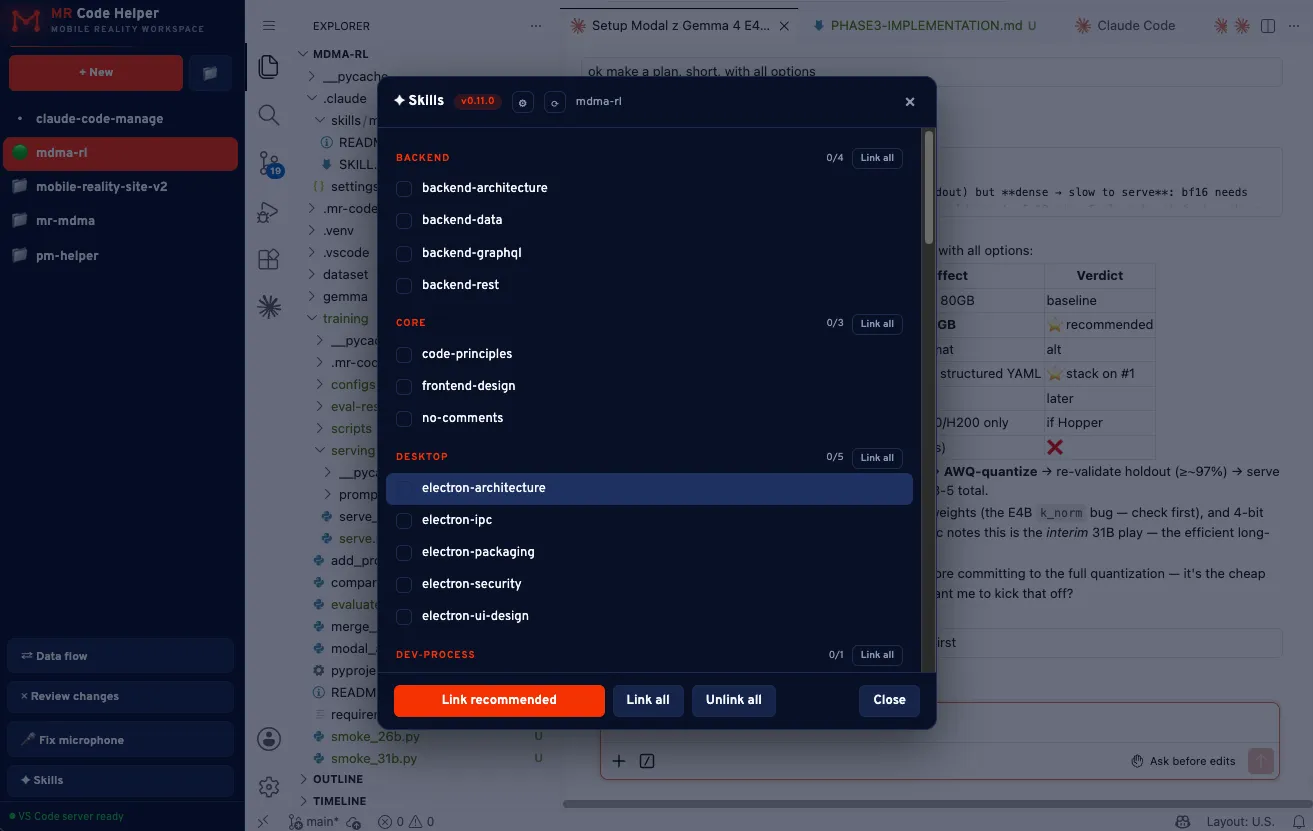Screen dimensions: 1313x831
Task: Click Link all for the BACKEND group
Action: pos(877,158)
